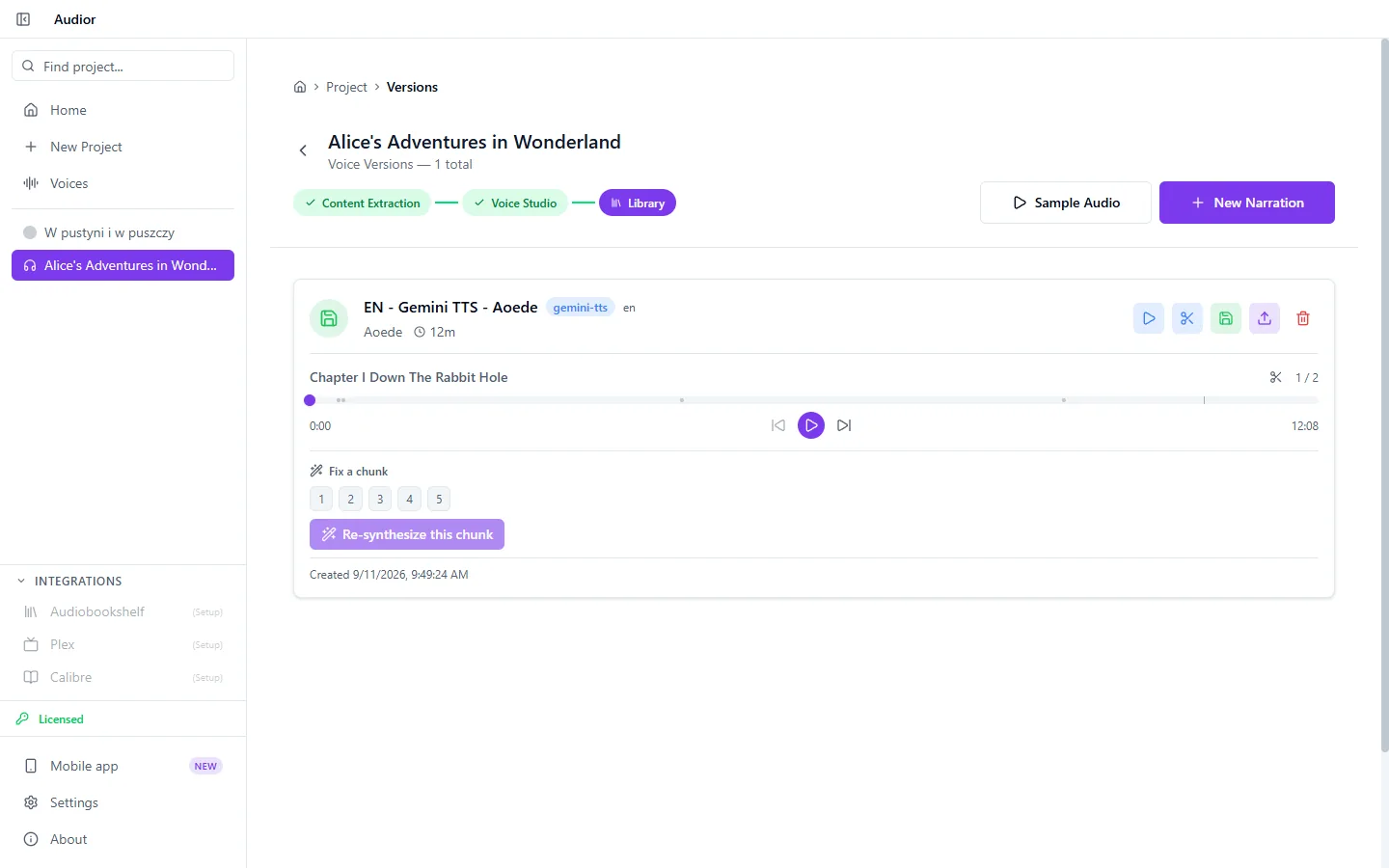
Task: Select chunk 1 to fix
Action: click(321, 499)
